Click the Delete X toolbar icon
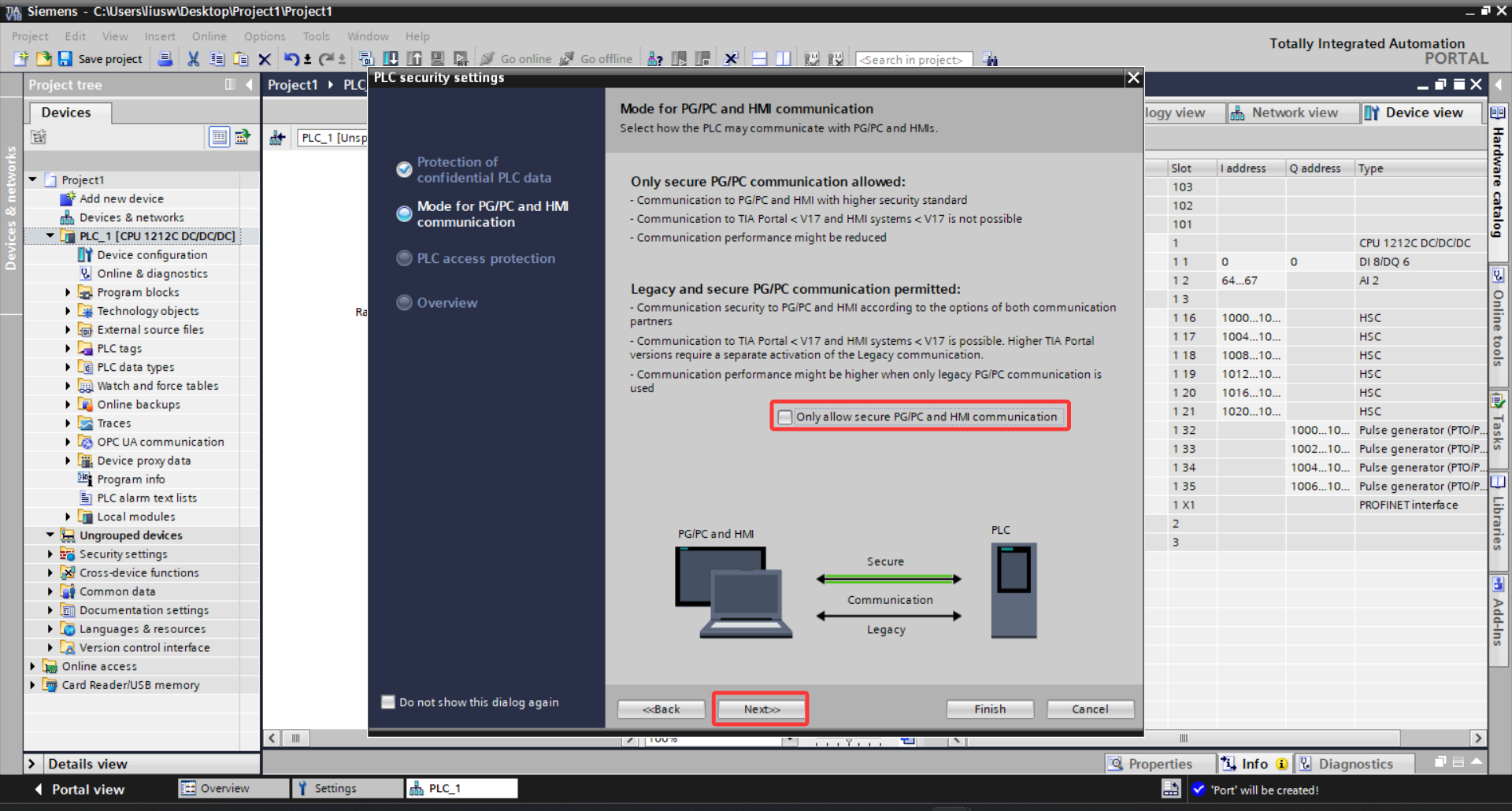Image resolution: width=1512 pixels, height=811 pixels. [x=265, y=59]
